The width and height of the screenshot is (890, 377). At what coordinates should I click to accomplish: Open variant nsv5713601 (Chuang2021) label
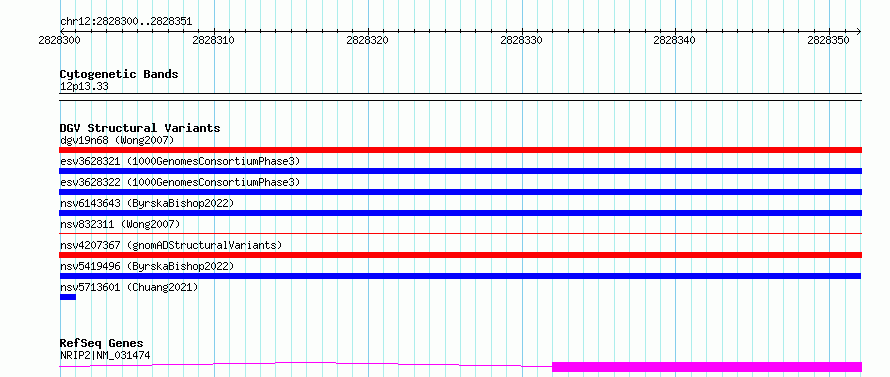[129, 287]
